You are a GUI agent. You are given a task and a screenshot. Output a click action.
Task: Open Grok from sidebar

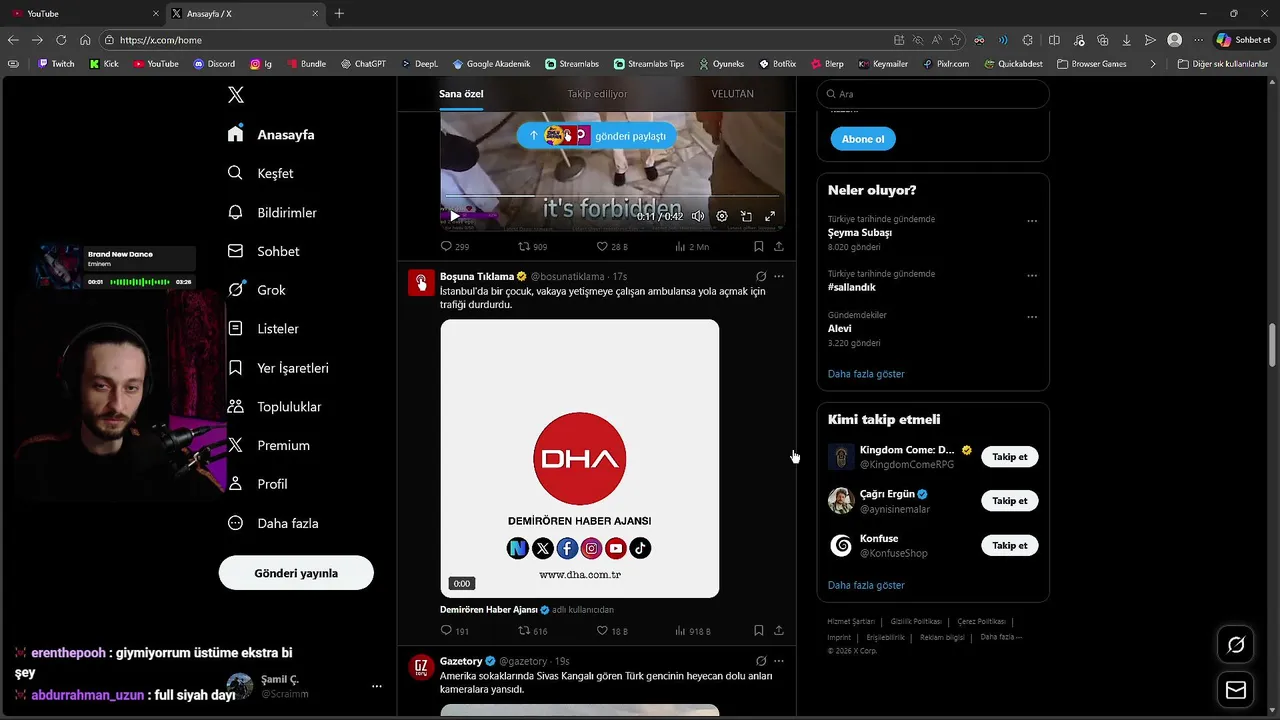[x=257, y=290]
